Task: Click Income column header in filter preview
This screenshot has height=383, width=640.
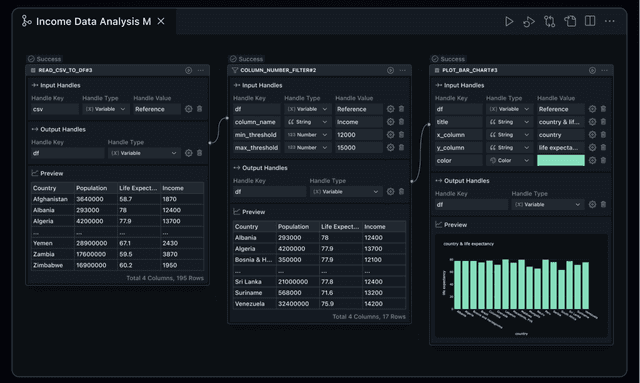Action: pyautogui.click(x=384, y=227)
